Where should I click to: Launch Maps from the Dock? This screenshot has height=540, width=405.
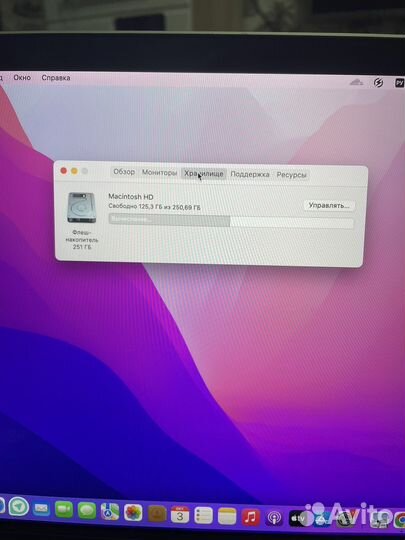point(110,511)
